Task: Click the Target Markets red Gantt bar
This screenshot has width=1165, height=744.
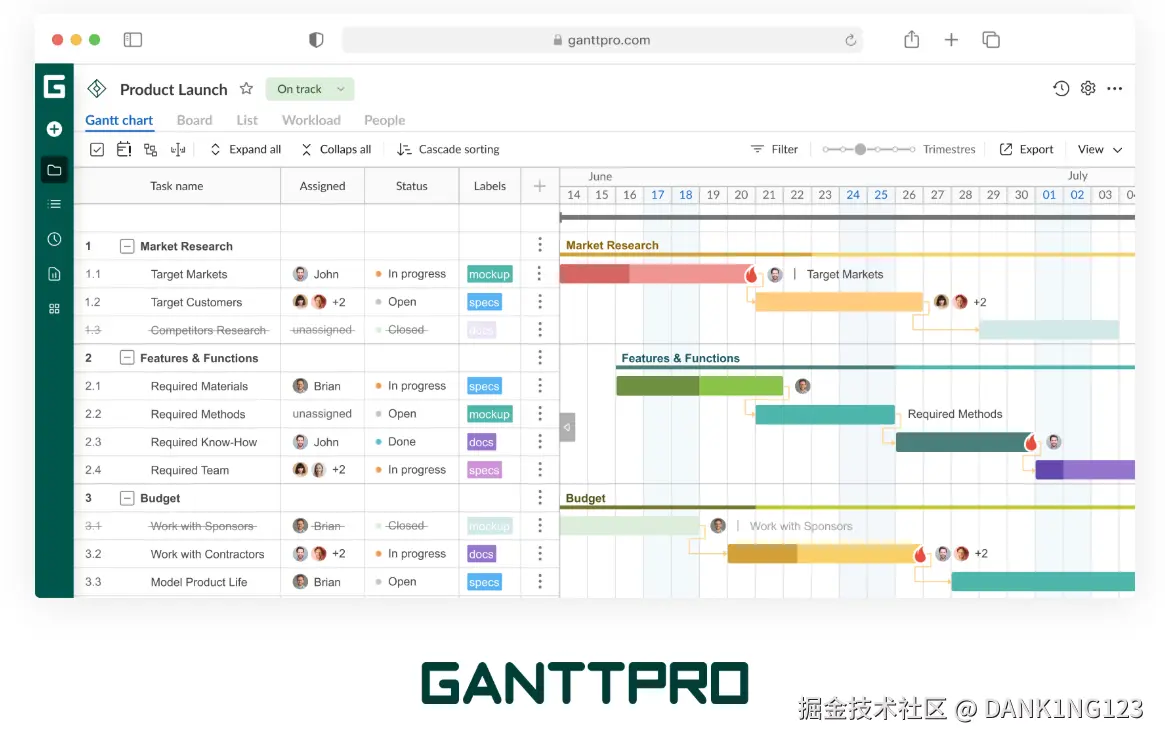Action: [x=655, y=274]
